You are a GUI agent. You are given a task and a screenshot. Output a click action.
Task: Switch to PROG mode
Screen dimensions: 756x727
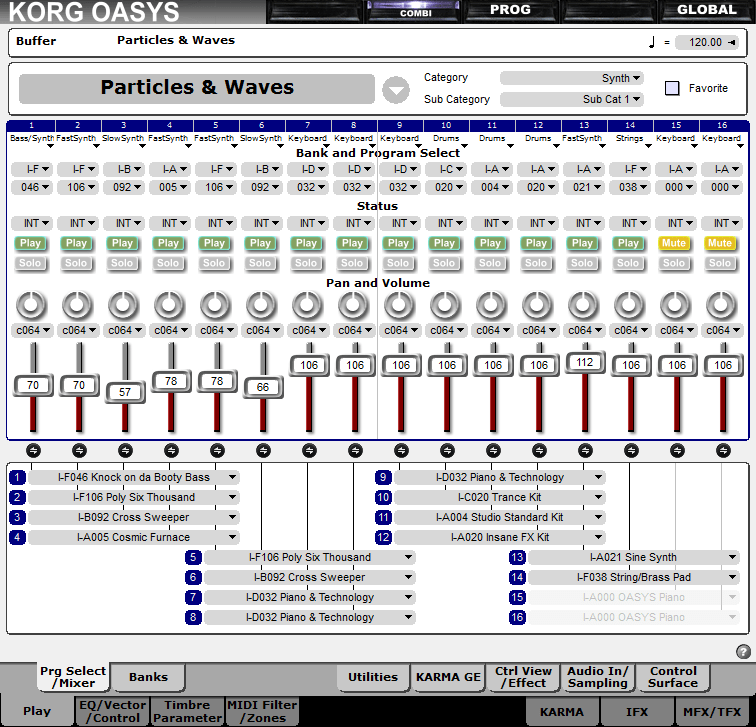tap(510, 11)
